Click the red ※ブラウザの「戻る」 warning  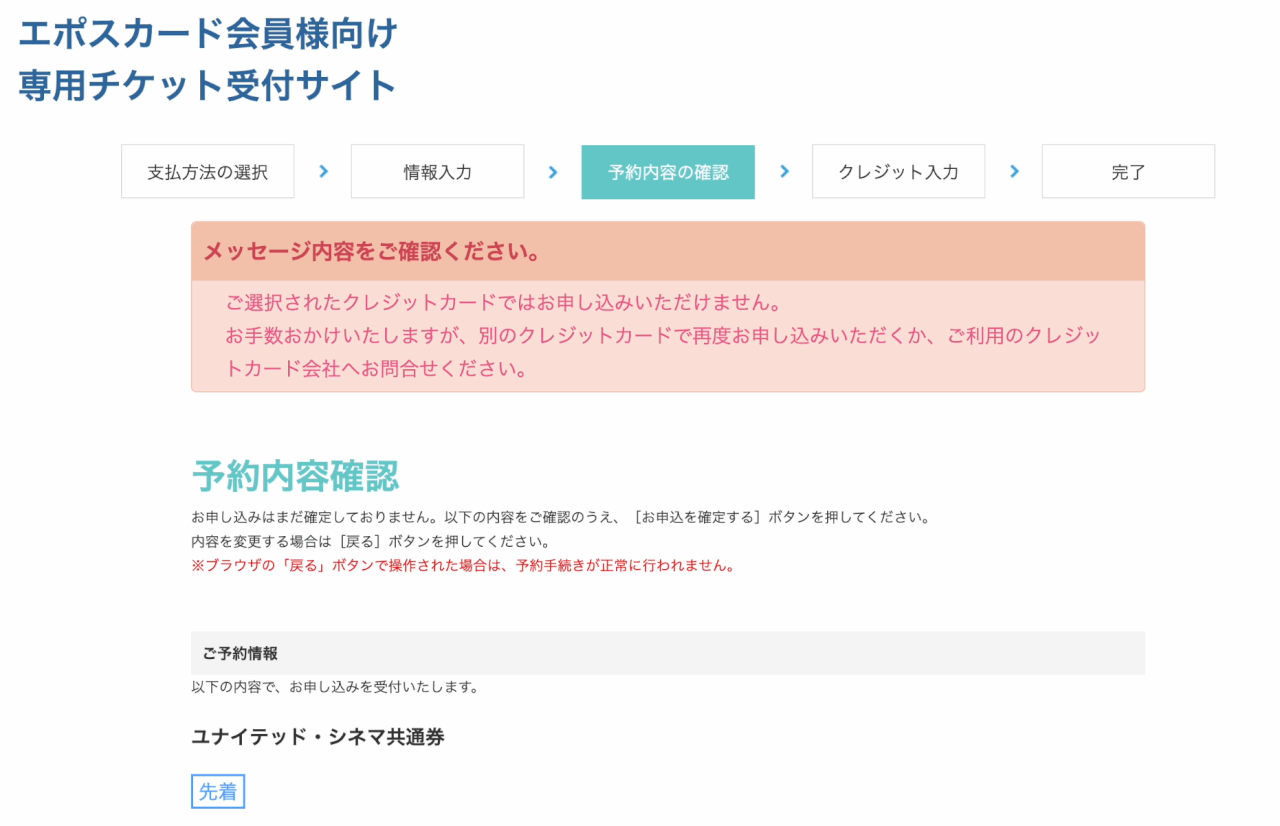pyautogui.click(x=464, y=566)
